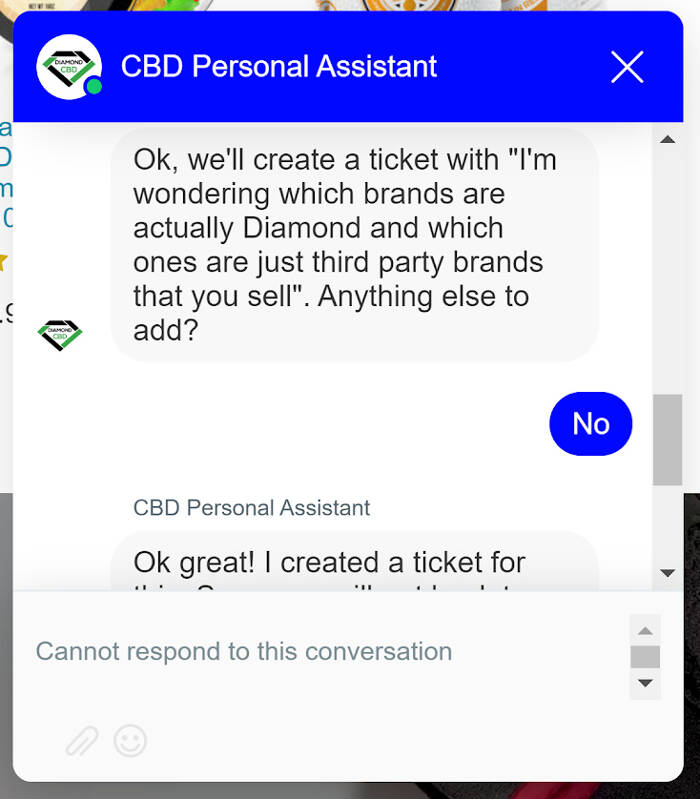The width and height of the screenshot is (700, 799).
Task: Click the "Ok great! I created a ticket" message
Action: [x=354, y=565]
